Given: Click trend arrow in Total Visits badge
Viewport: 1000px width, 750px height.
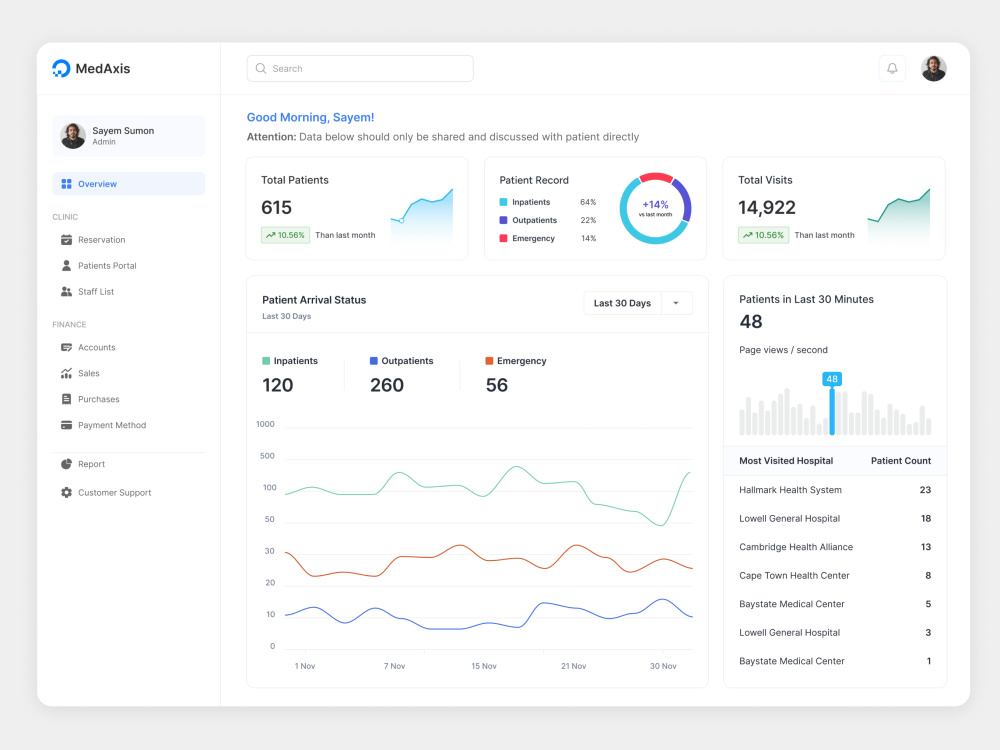Looking at the screenshot, I should (747, 235).
